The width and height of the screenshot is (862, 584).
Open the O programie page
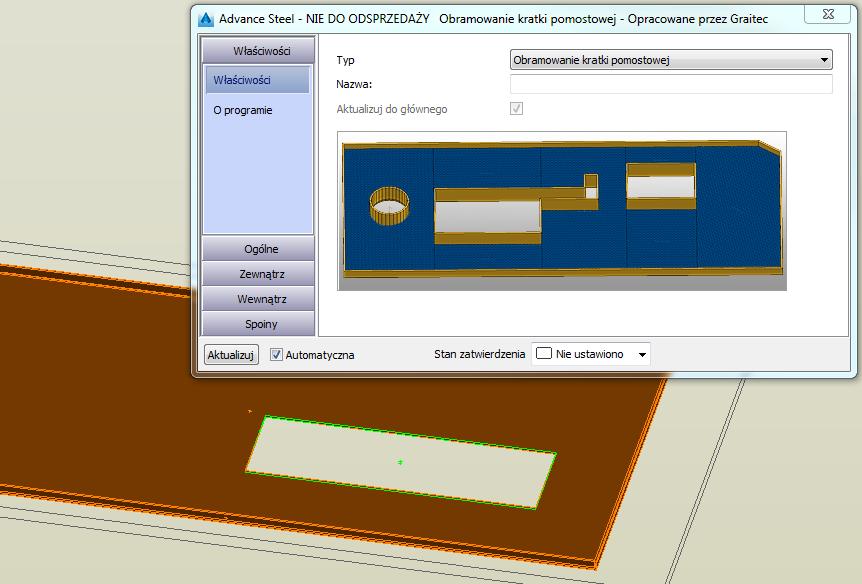point(242,110)
